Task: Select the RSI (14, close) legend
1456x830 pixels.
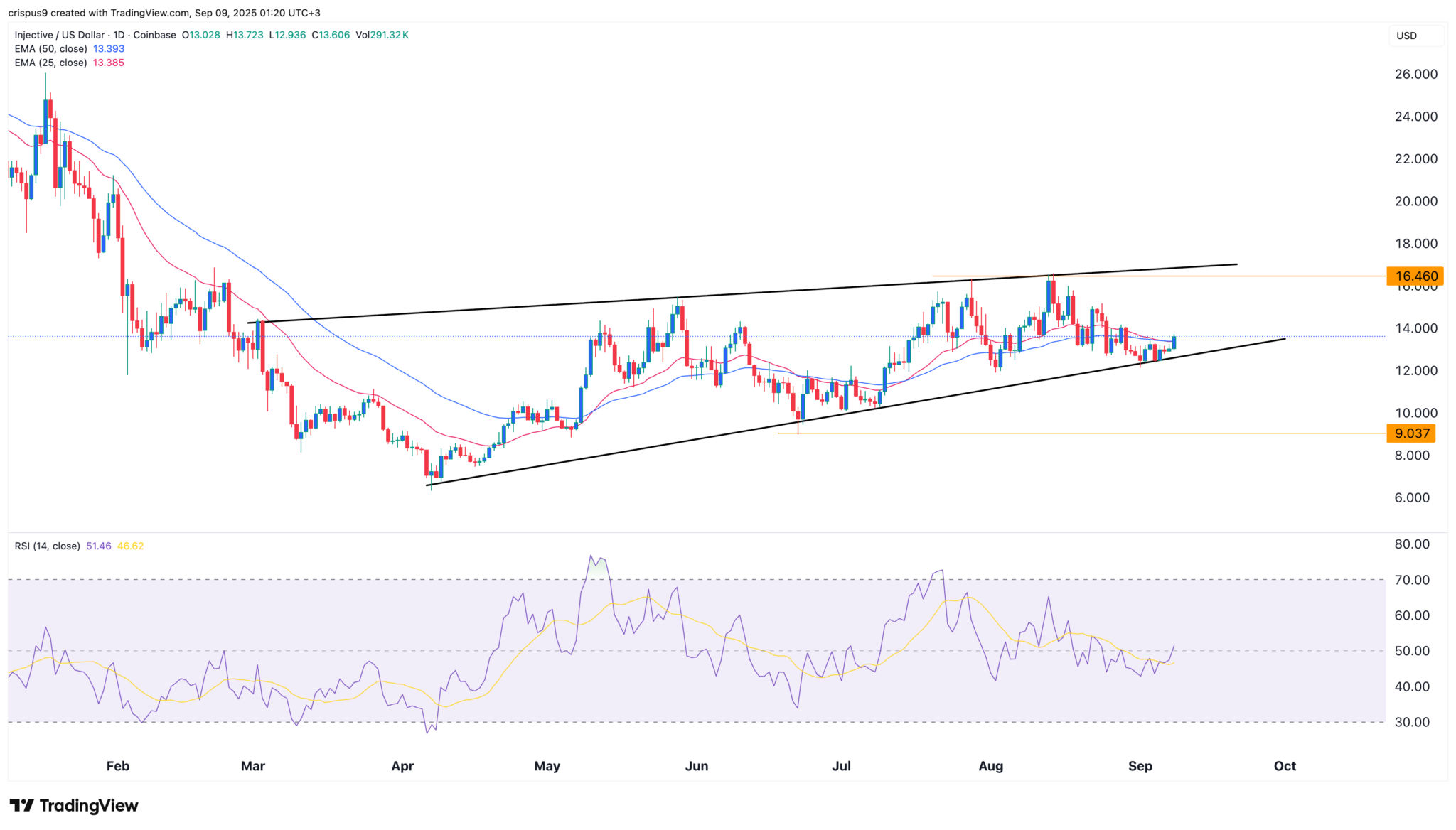Action: (47, 546)
